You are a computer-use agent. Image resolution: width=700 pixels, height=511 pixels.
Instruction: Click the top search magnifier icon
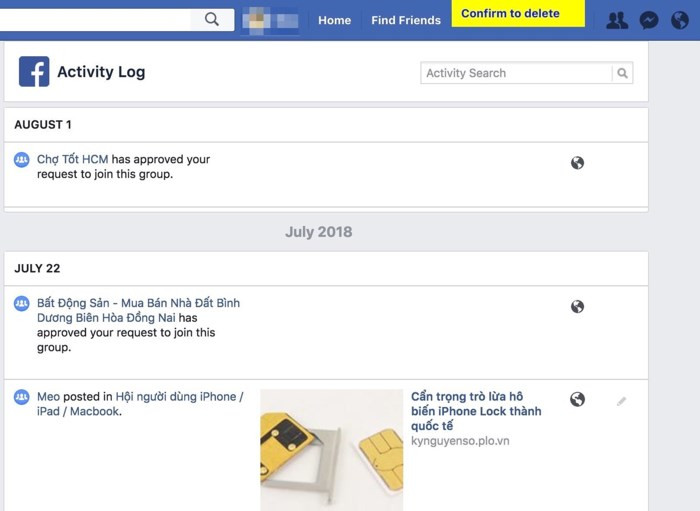212,19
